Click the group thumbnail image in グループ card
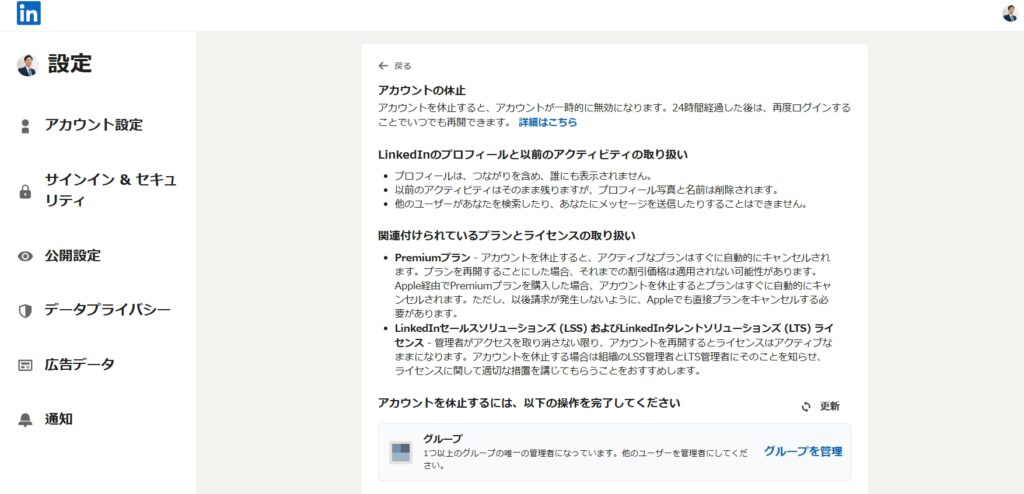Image resolution: width=1024 pixels, height=494 pixels. click(400, 452)
